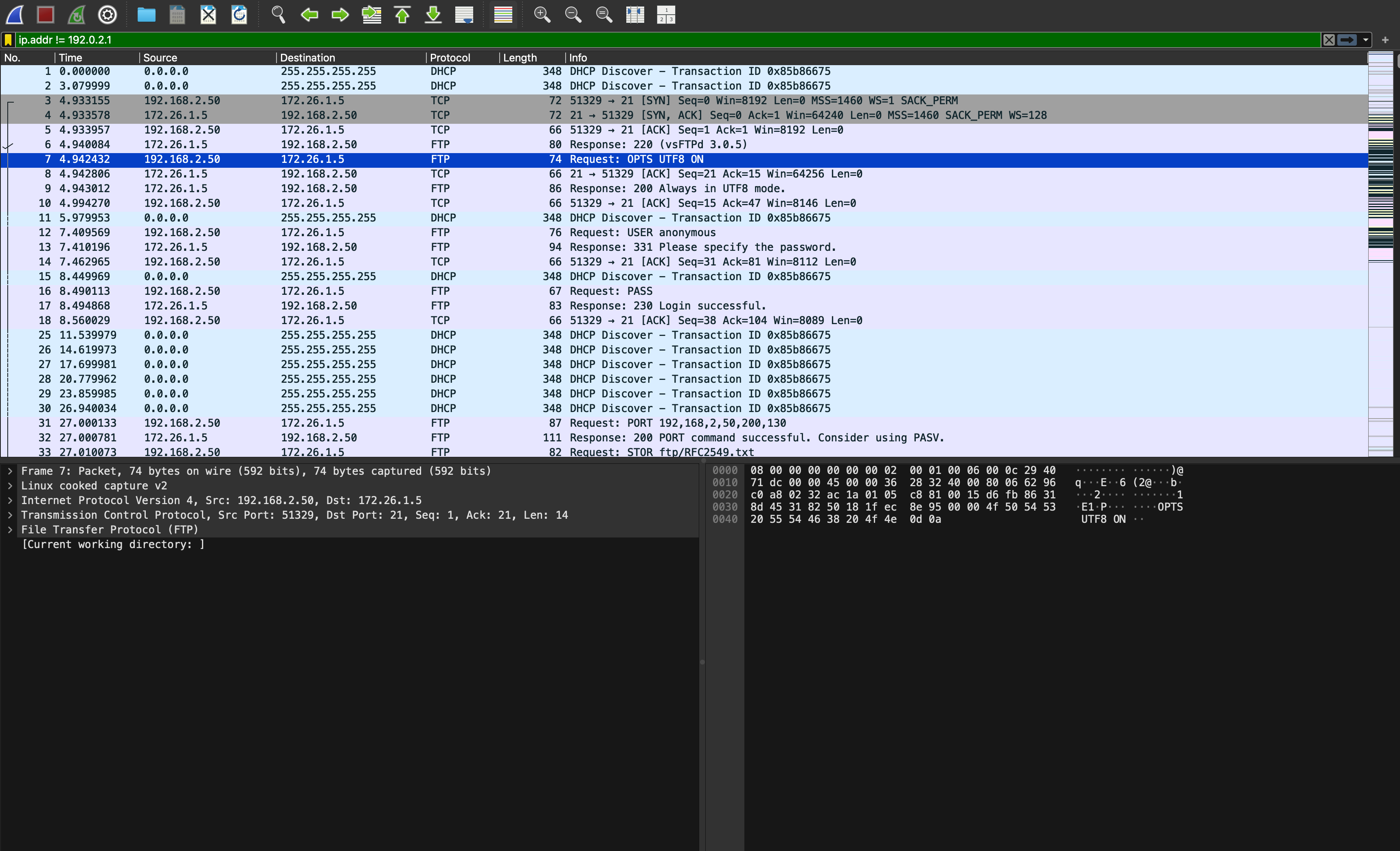Viewport: 1400px width, 851px height.
Task: Open capture options gear
Action: [108, 15]
